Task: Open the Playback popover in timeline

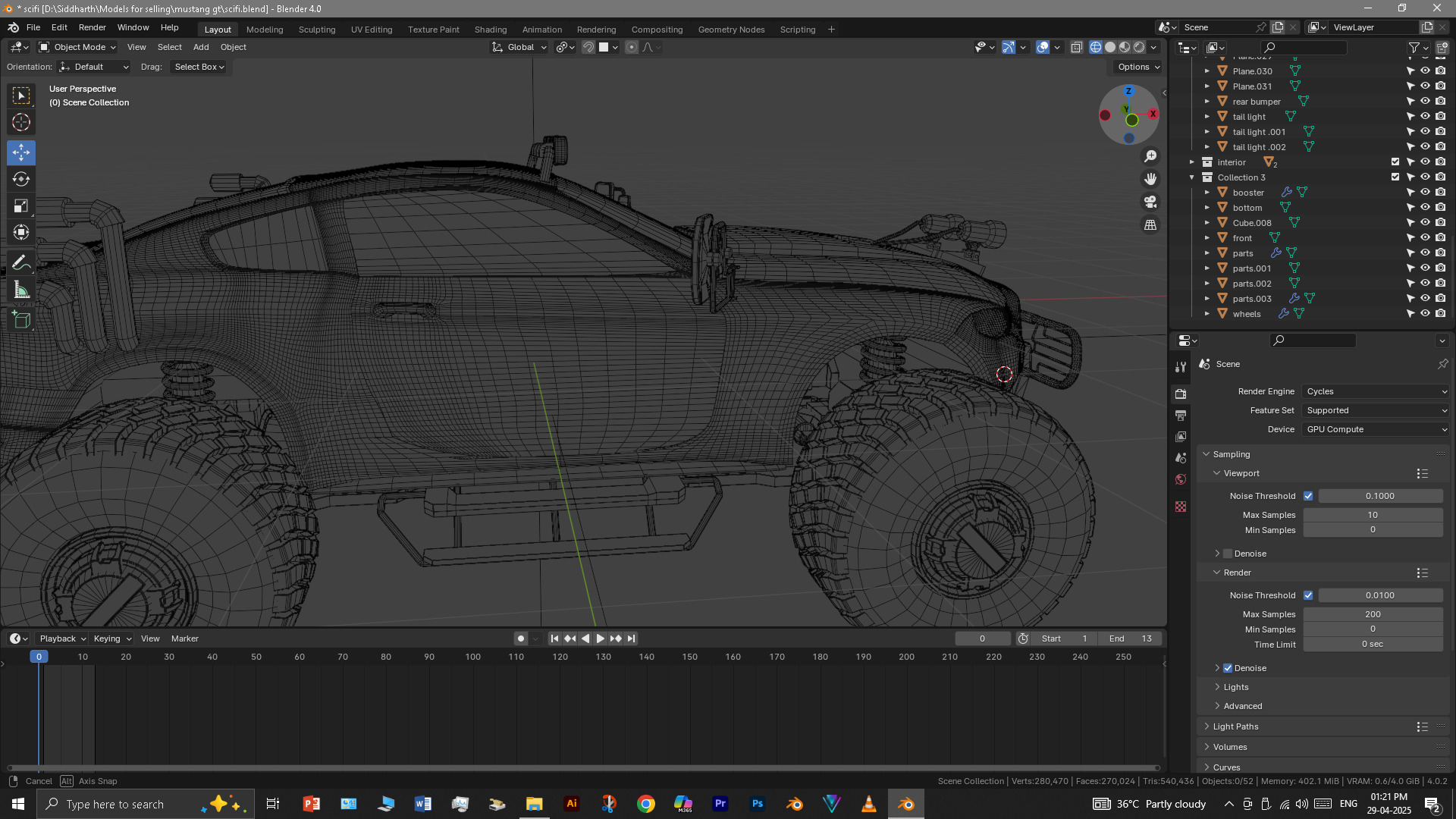Action: click(x=62, y=639)
